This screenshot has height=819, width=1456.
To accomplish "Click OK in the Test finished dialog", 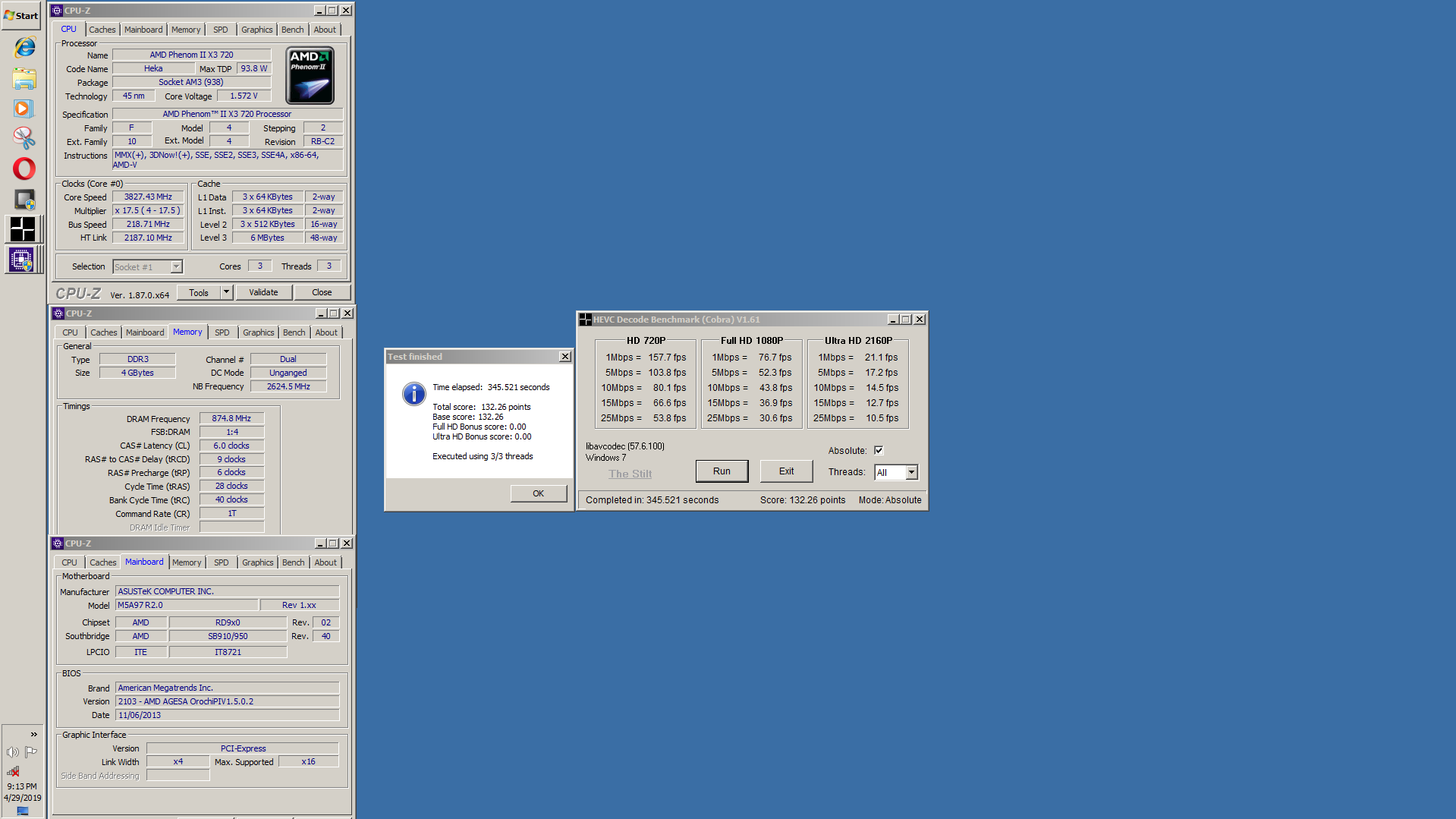I will [538, 493].
